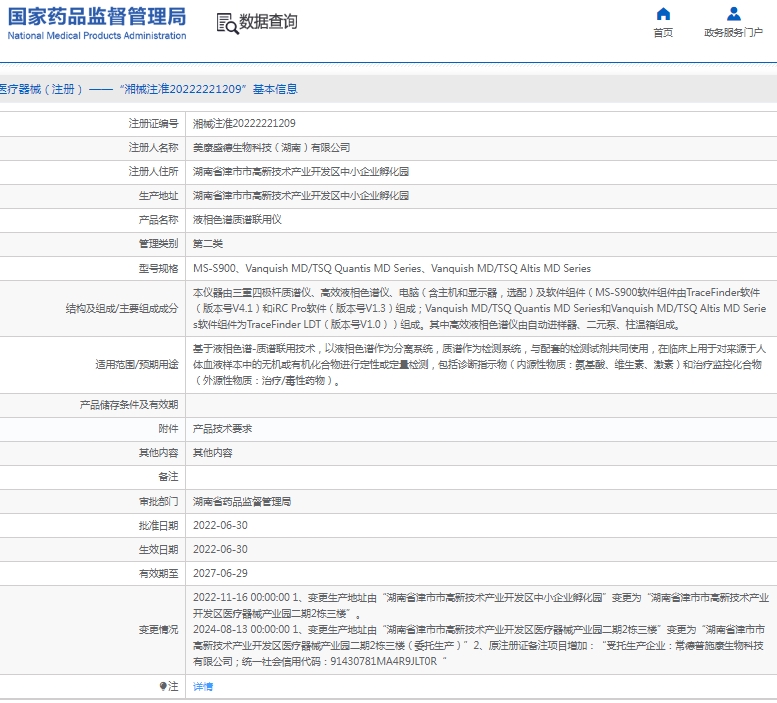Click the 备注 row label

click(168, 477)
